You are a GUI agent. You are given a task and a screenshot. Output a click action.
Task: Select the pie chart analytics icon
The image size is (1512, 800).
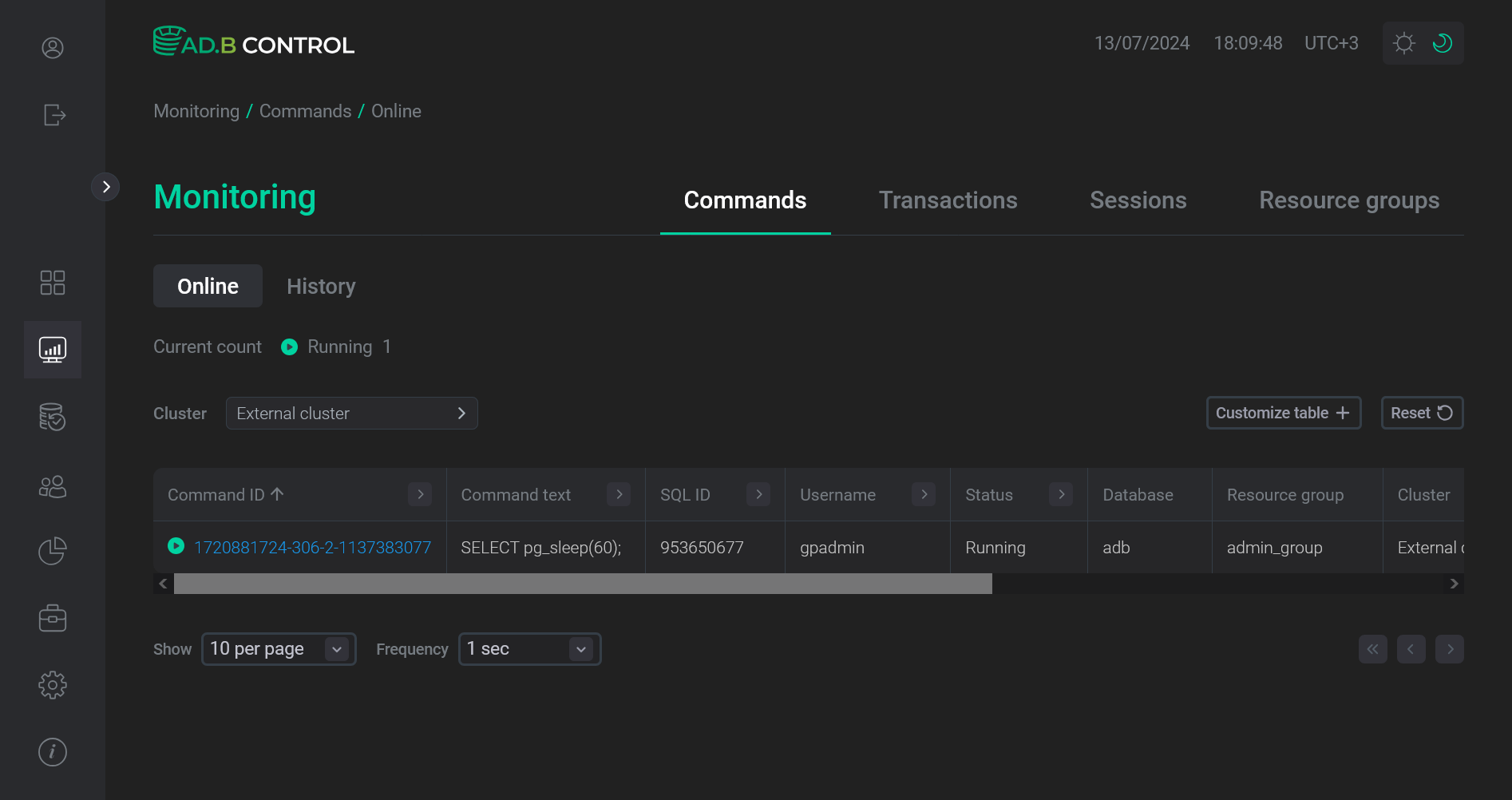[x=53, y=550]
